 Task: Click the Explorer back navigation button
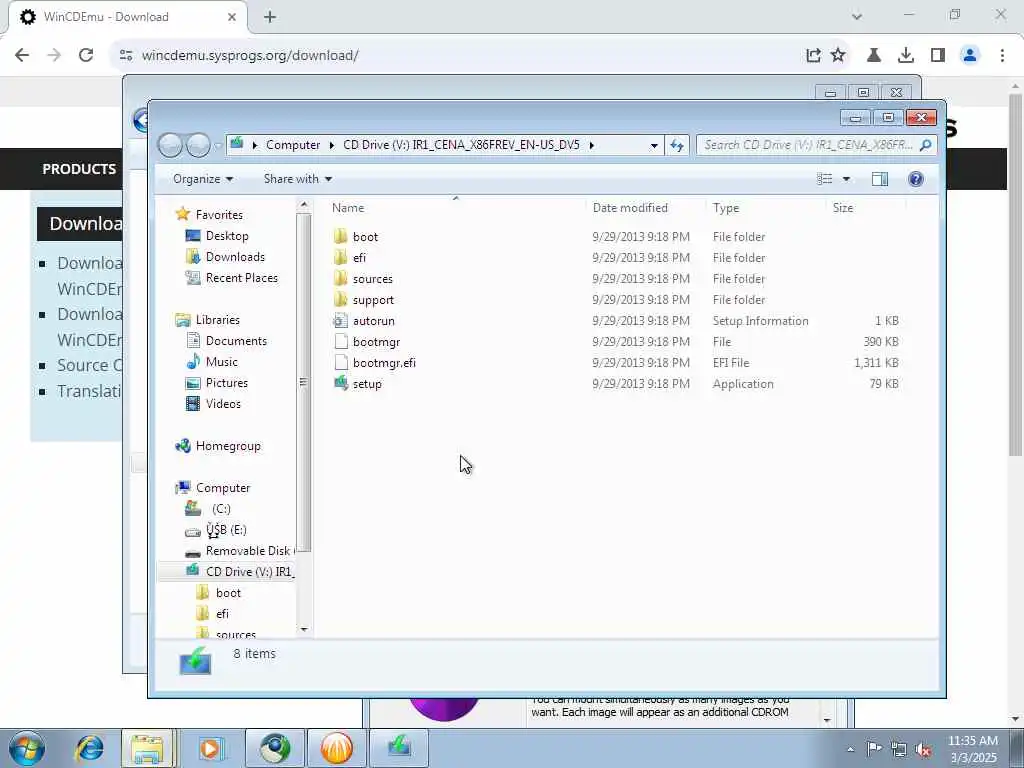[x=170, y=145]
